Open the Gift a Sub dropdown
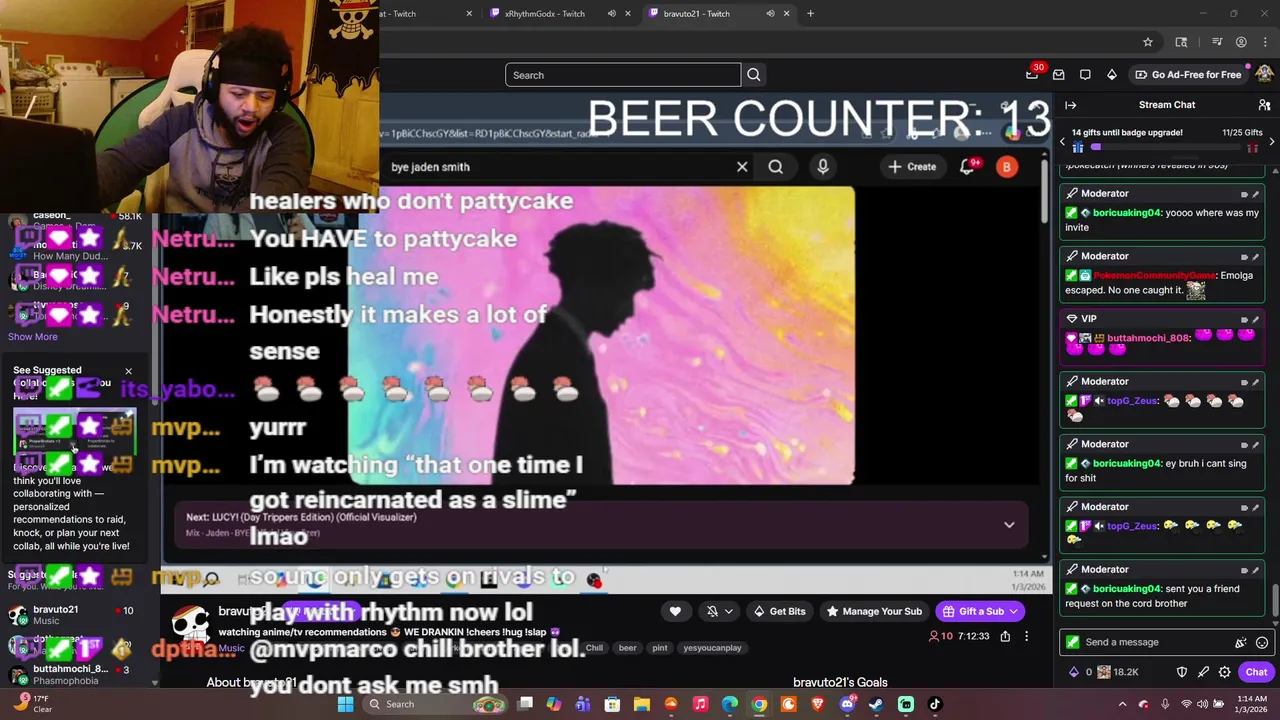The height and width of the screenshot is (720, 1280). (979, 611)
